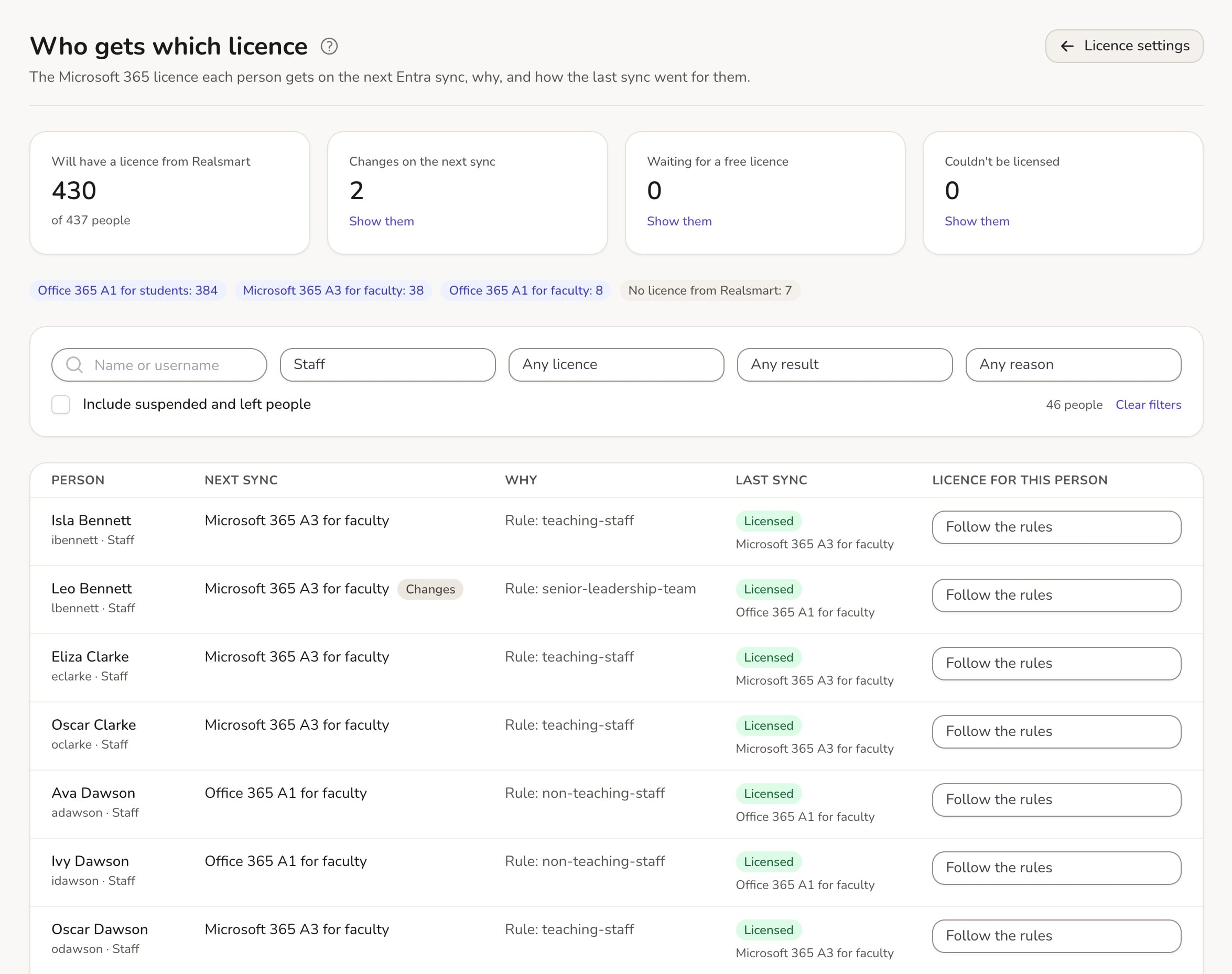
Task: Open Ava Dawson's licence override dropdown
Action: pos(1056,799)
